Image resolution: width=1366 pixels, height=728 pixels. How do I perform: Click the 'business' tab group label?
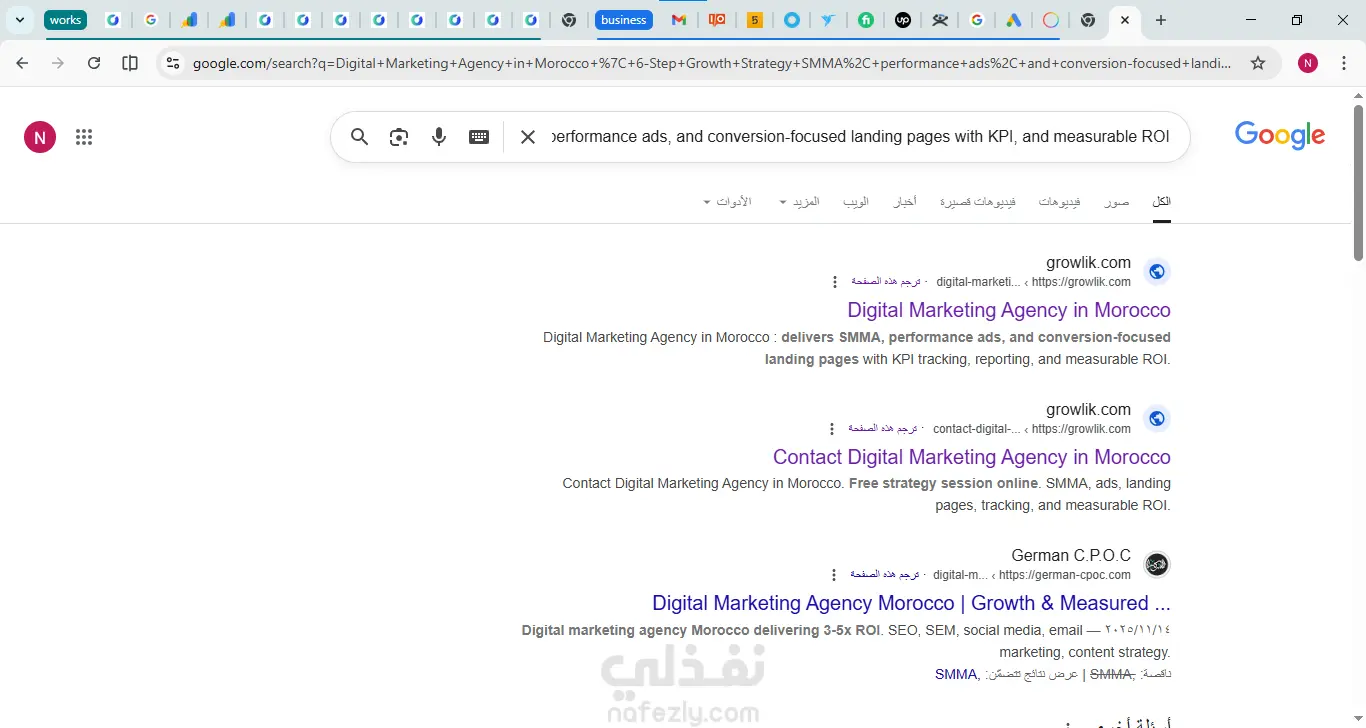point(624,20)
